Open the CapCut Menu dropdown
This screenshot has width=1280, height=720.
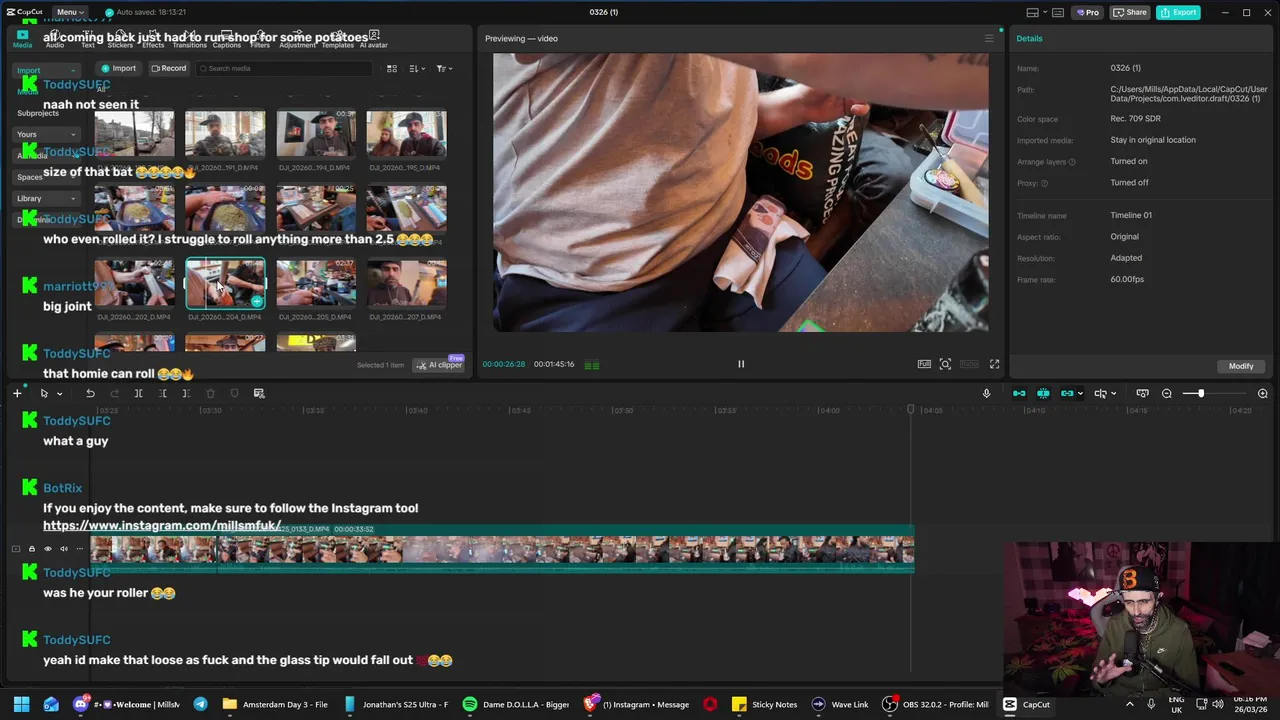pos(70,12)
